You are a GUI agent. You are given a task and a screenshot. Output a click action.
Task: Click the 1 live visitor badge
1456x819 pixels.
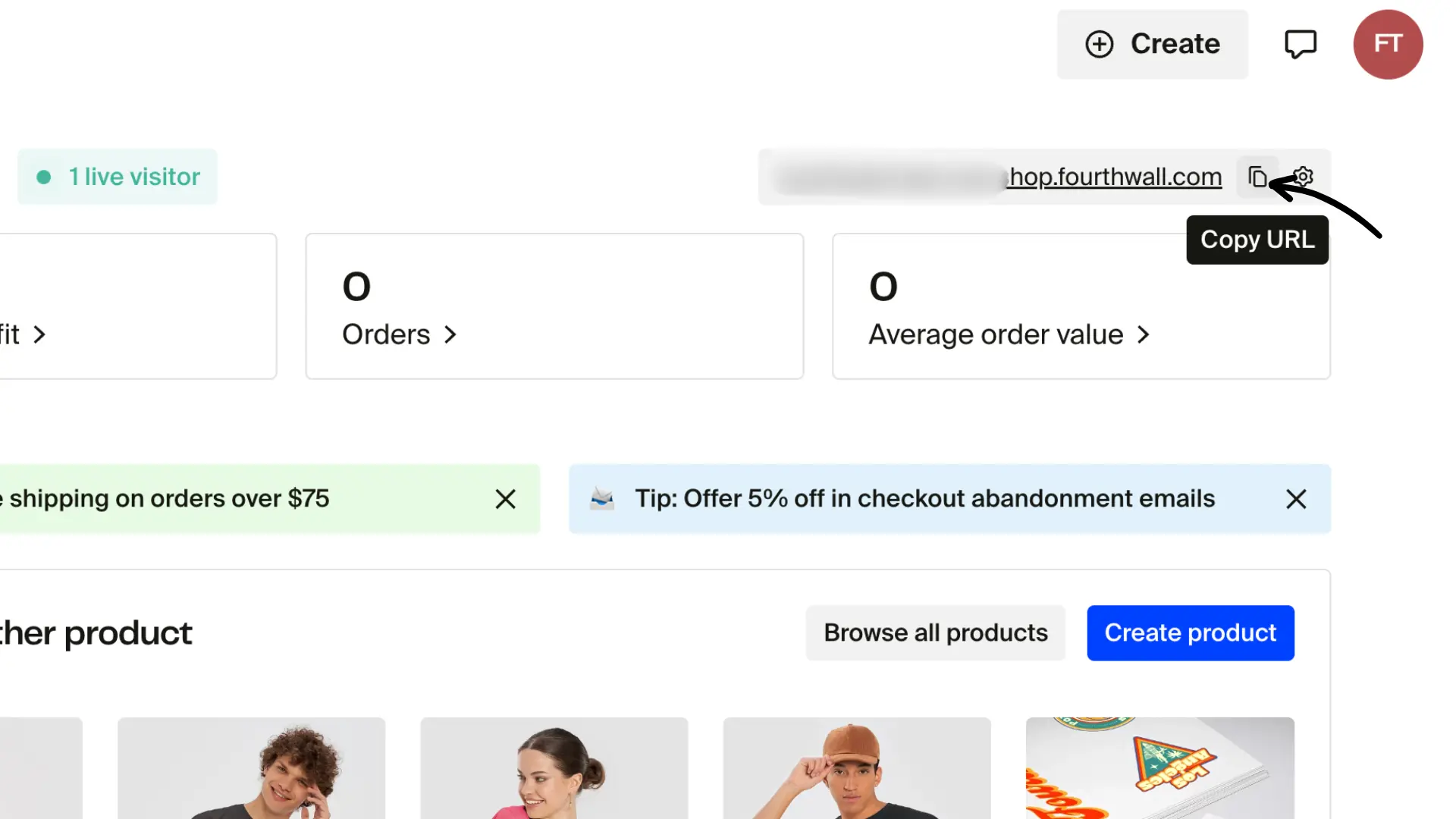[x=117, y=177]
